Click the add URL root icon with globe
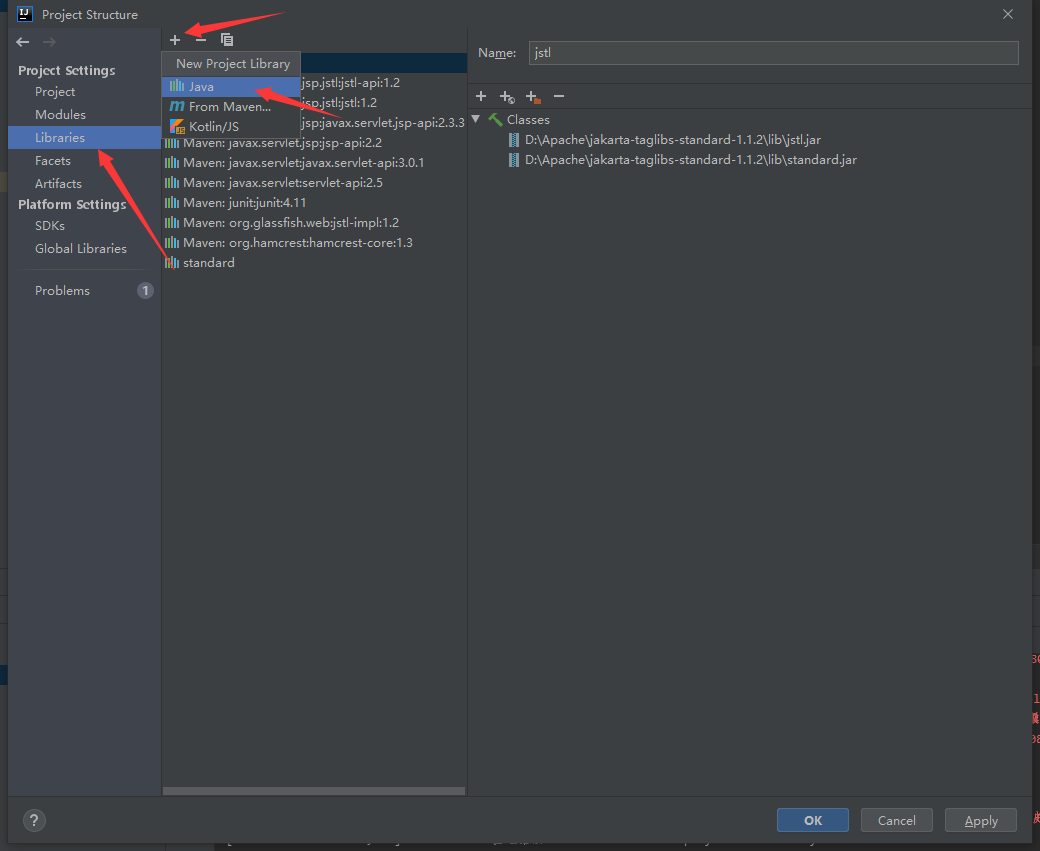Viewport: 1040px width, 851px height. tap(507, 97)
